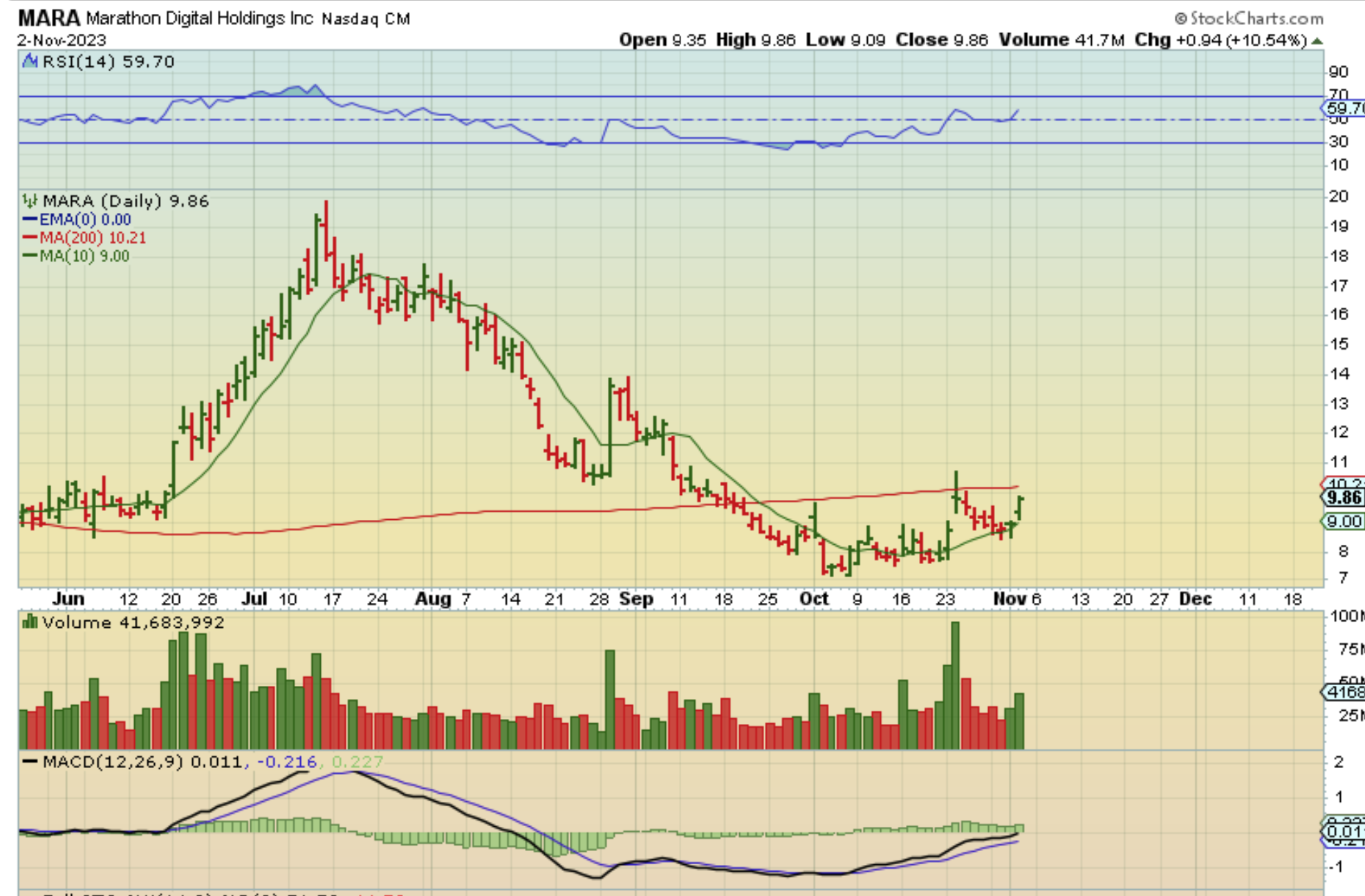
Task: Click the MACD black line legend icon
Action: click(x=30, y=761)
